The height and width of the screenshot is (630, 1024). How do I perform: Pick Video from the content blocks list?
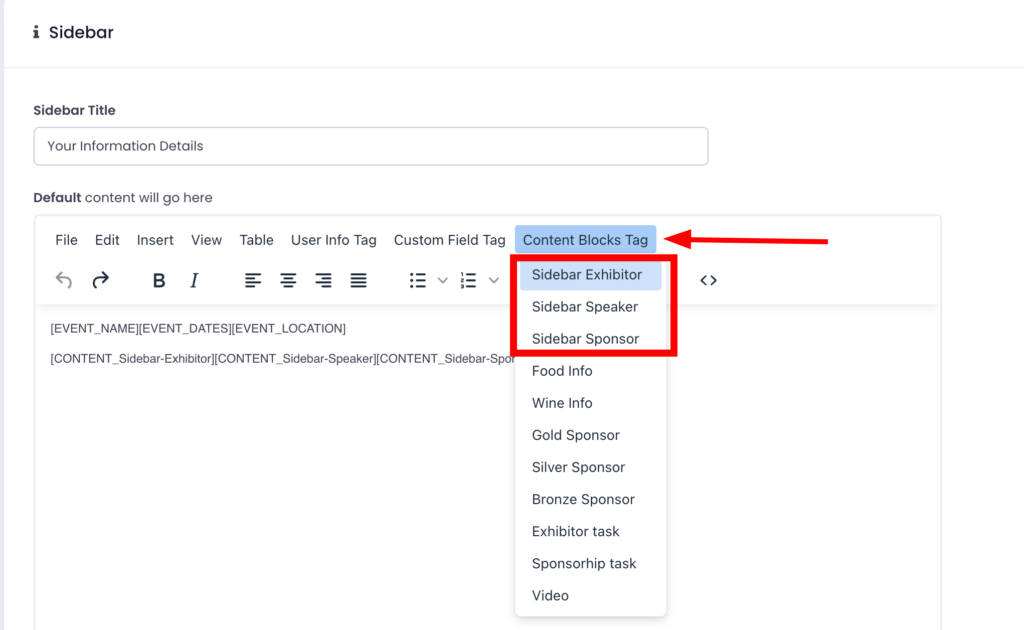point(550,596)
